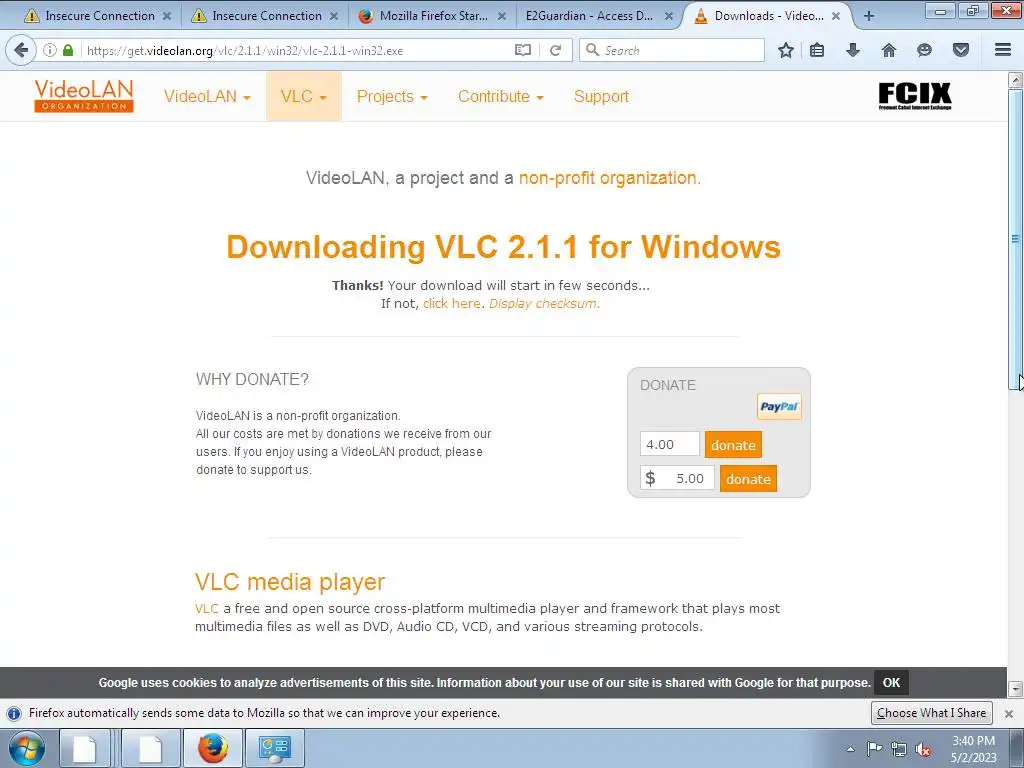
Task: Click the browser Search box
Action: (x=671, y=50)
